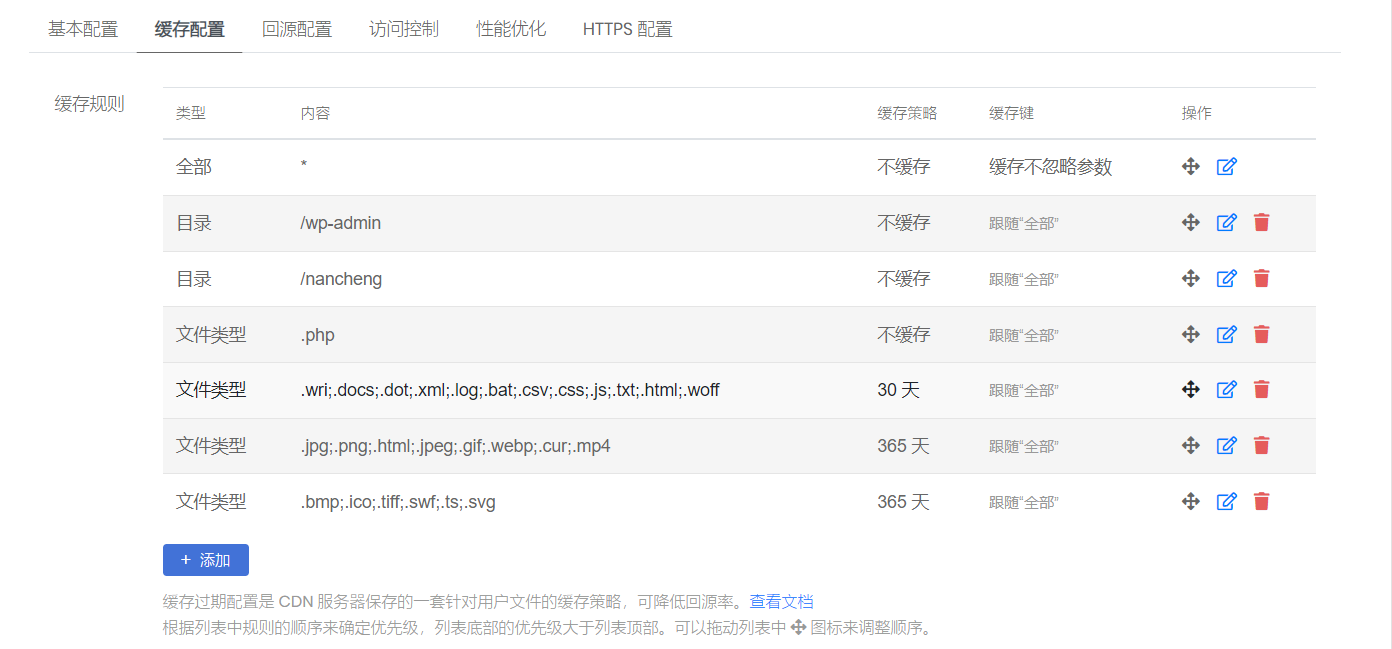This screenshot has height=649, width=1392.
Task: Edit the /nancheng directory rule
Action: click(x=1227, y=278)
